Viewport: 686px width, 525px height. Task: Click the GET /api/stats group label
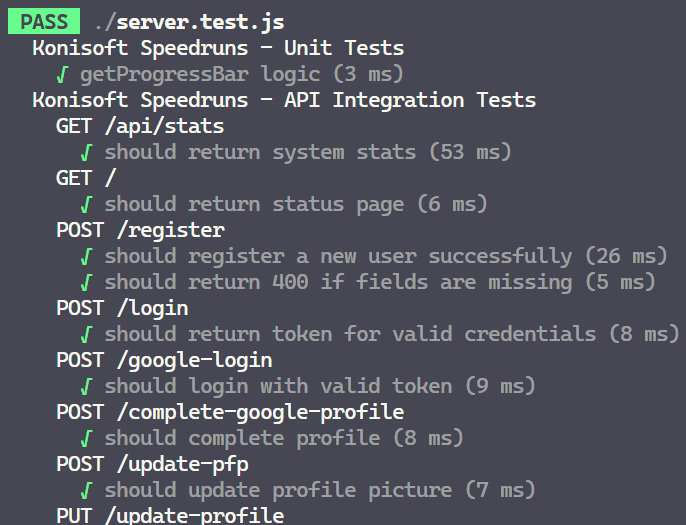coord(140,125)
